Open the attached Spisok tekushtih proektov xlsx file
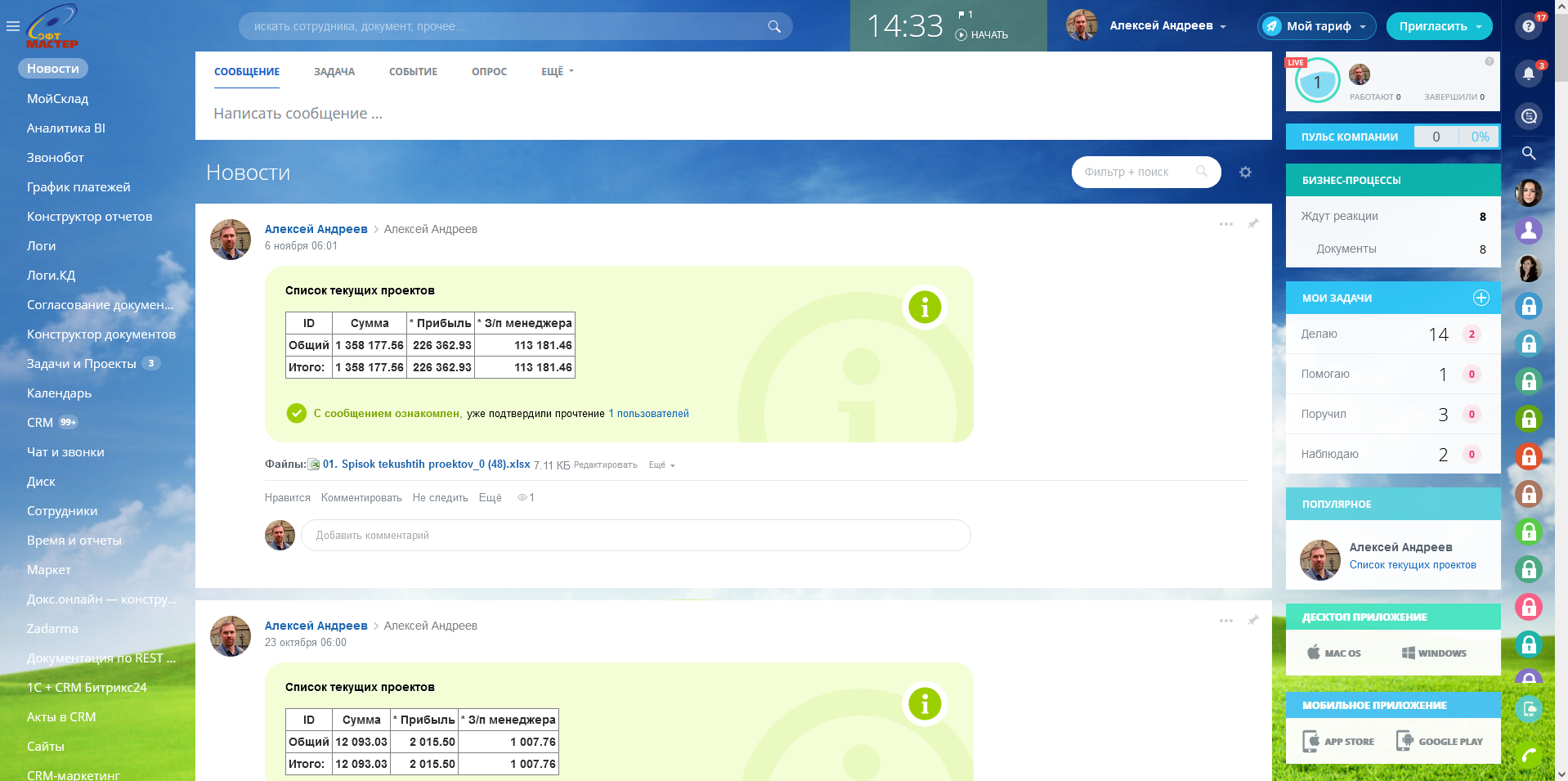Screen dimensions: 1568x781 [x=425, y=465]
